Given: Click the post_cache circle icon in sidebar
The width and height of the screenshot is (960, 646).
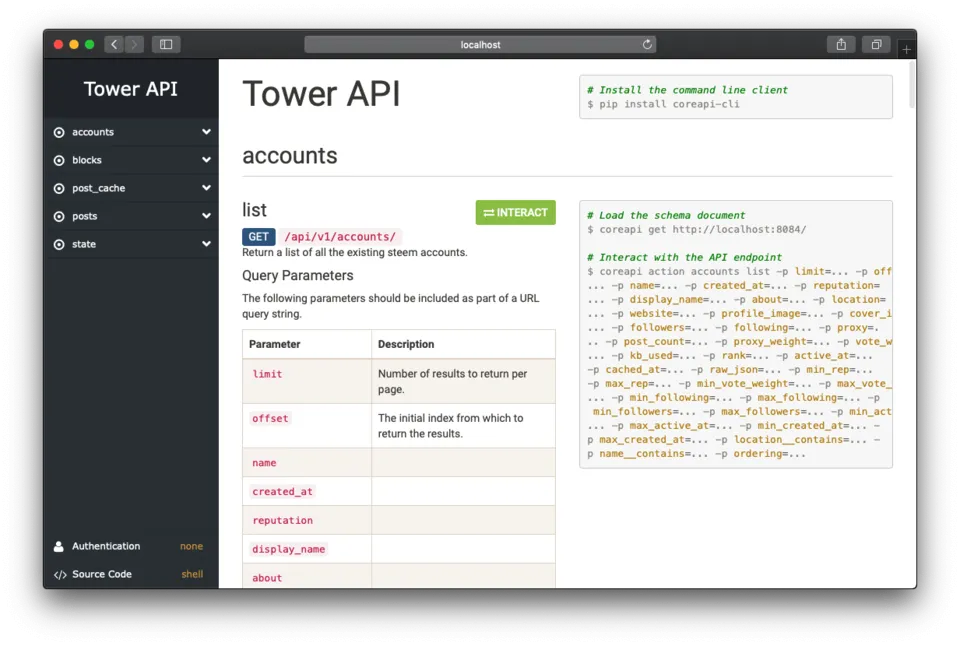Looking at the screenshot, I should tap(59, 189).
